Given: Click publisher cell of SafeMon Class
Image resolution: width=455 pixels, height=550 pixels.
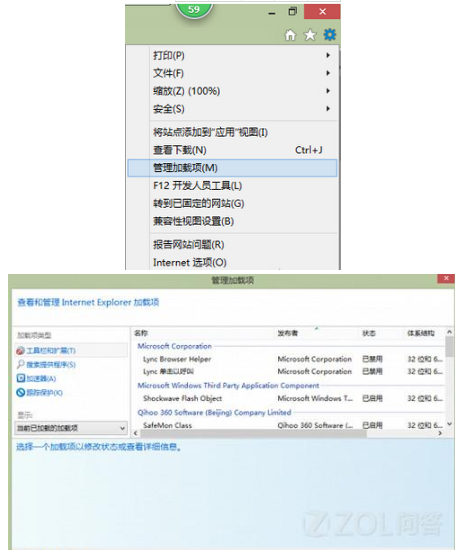Looking at the screenshot, I should [315, 425].
